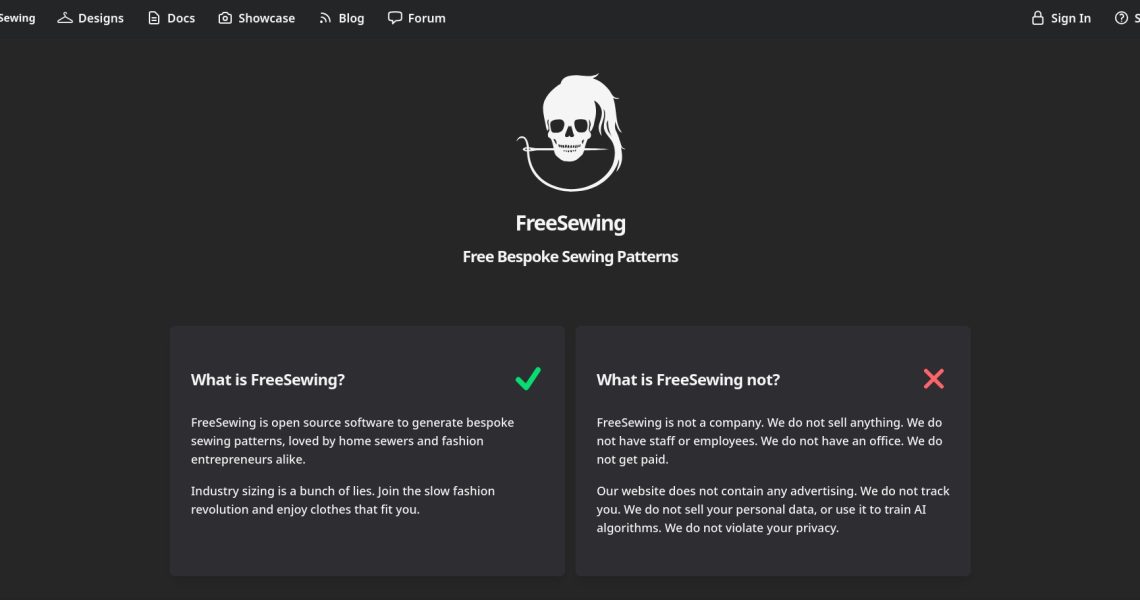The width and height of the screenshot is (1140, 600).
Task: Click the green checkmark in the left card
Action: (528, 379)
